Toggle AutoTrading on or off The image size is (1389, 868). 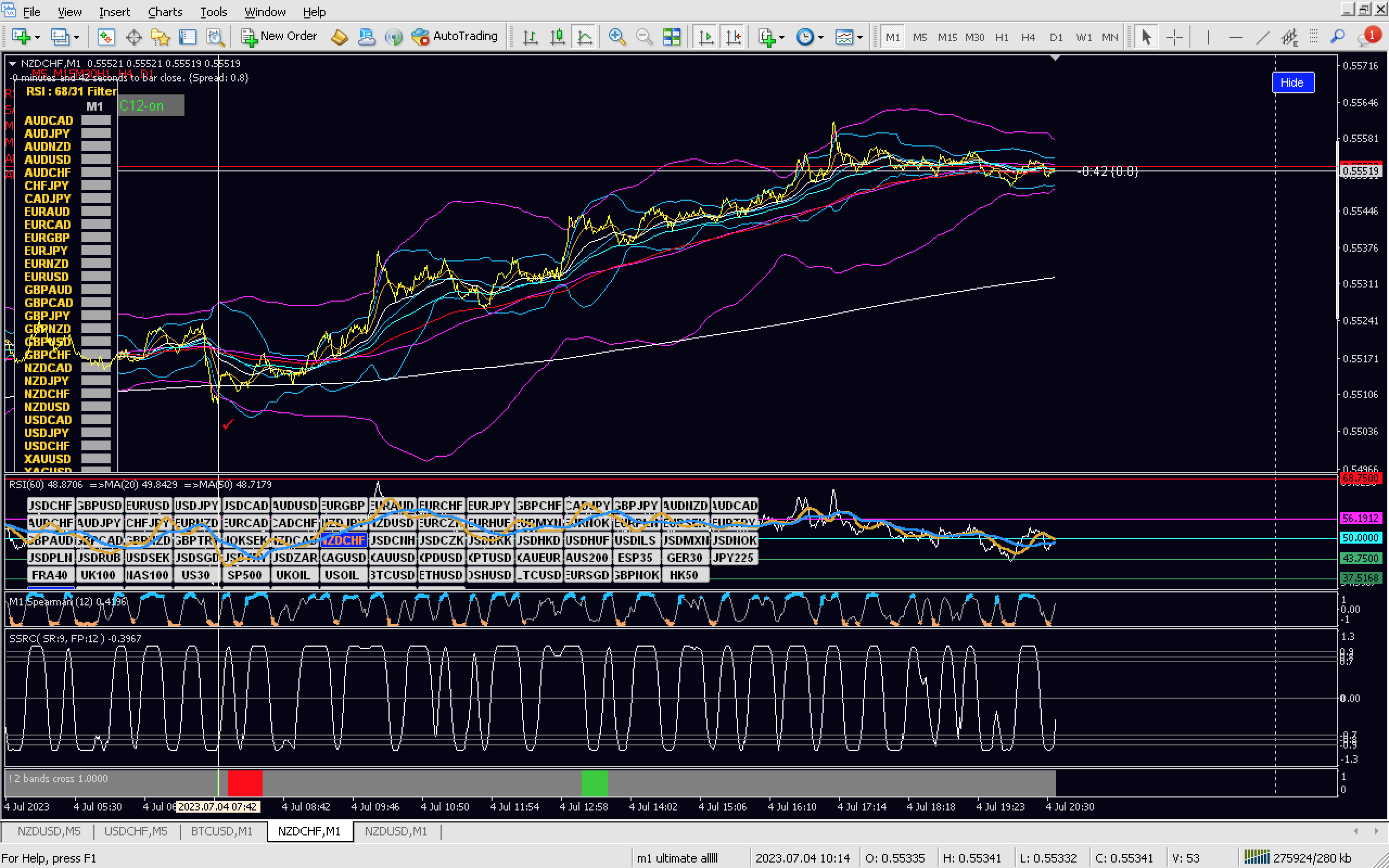pyautogui.click(x=455, y=37)
